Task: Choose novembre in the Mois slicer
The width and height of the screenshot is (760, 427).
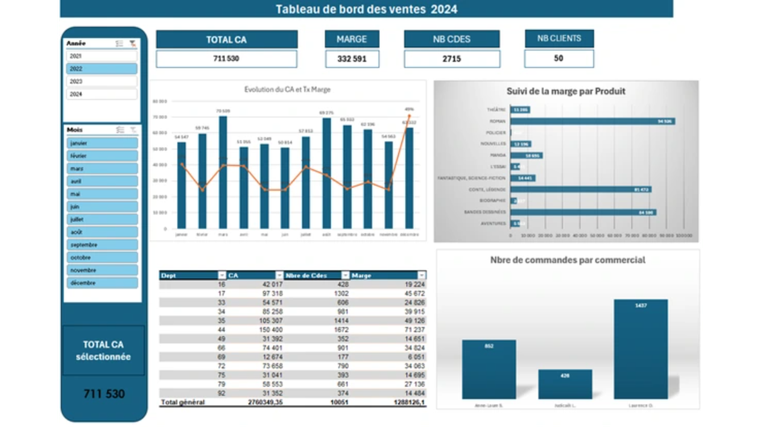Action: (102, 270)
